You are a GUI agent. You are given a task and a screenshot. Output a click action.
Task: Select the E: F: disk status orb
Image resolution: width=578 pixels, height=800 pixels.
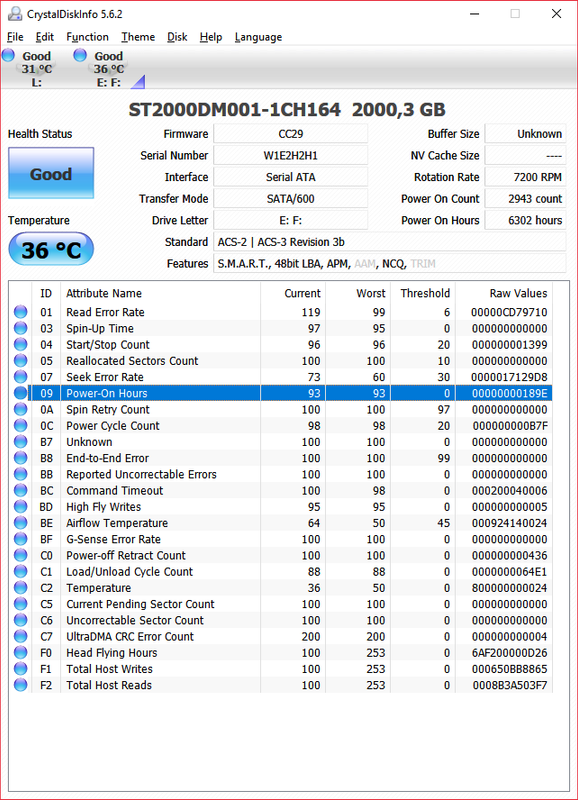80,55
